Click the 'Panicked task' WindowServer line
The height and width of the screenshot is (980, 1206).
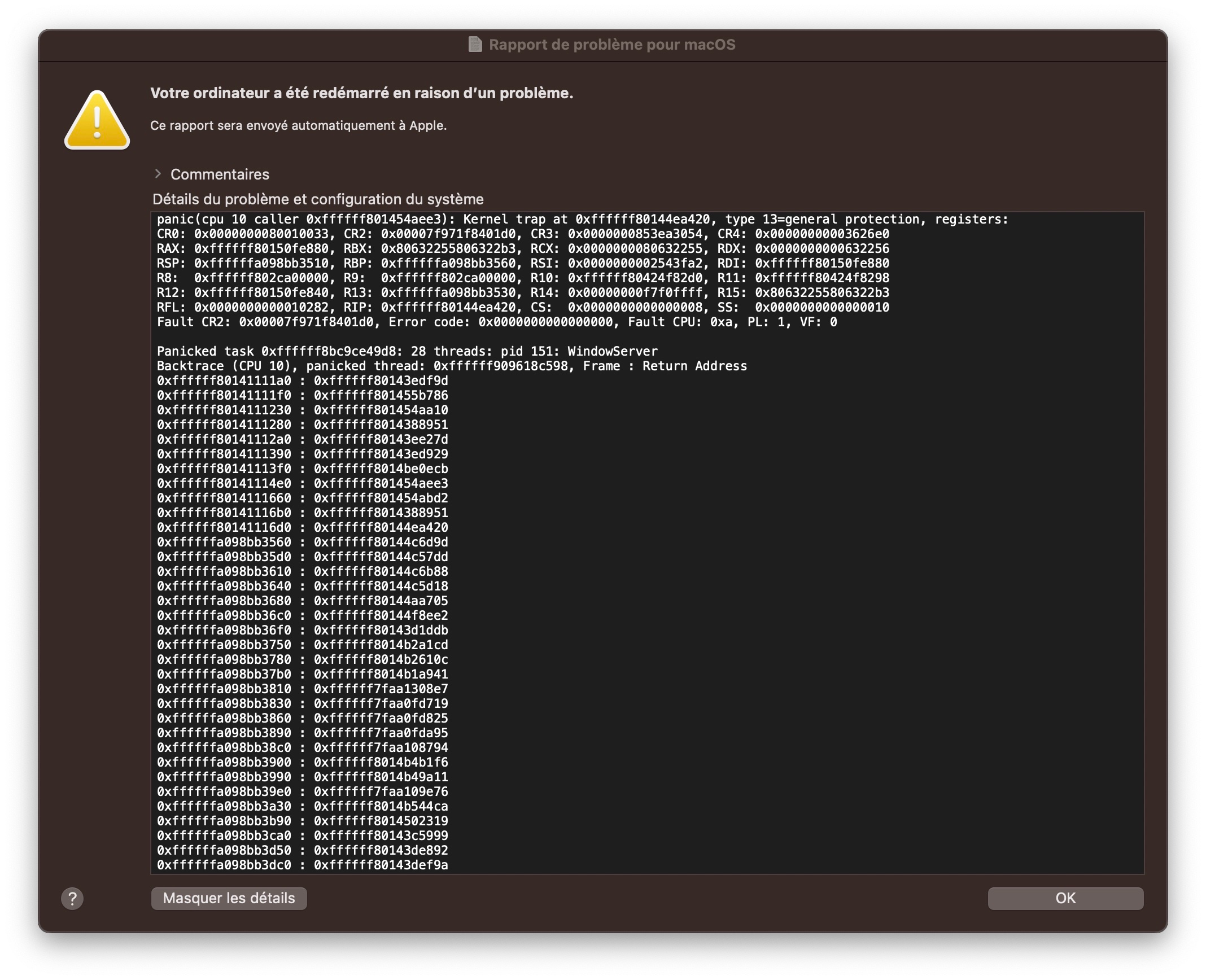click(x=407, y=351)
